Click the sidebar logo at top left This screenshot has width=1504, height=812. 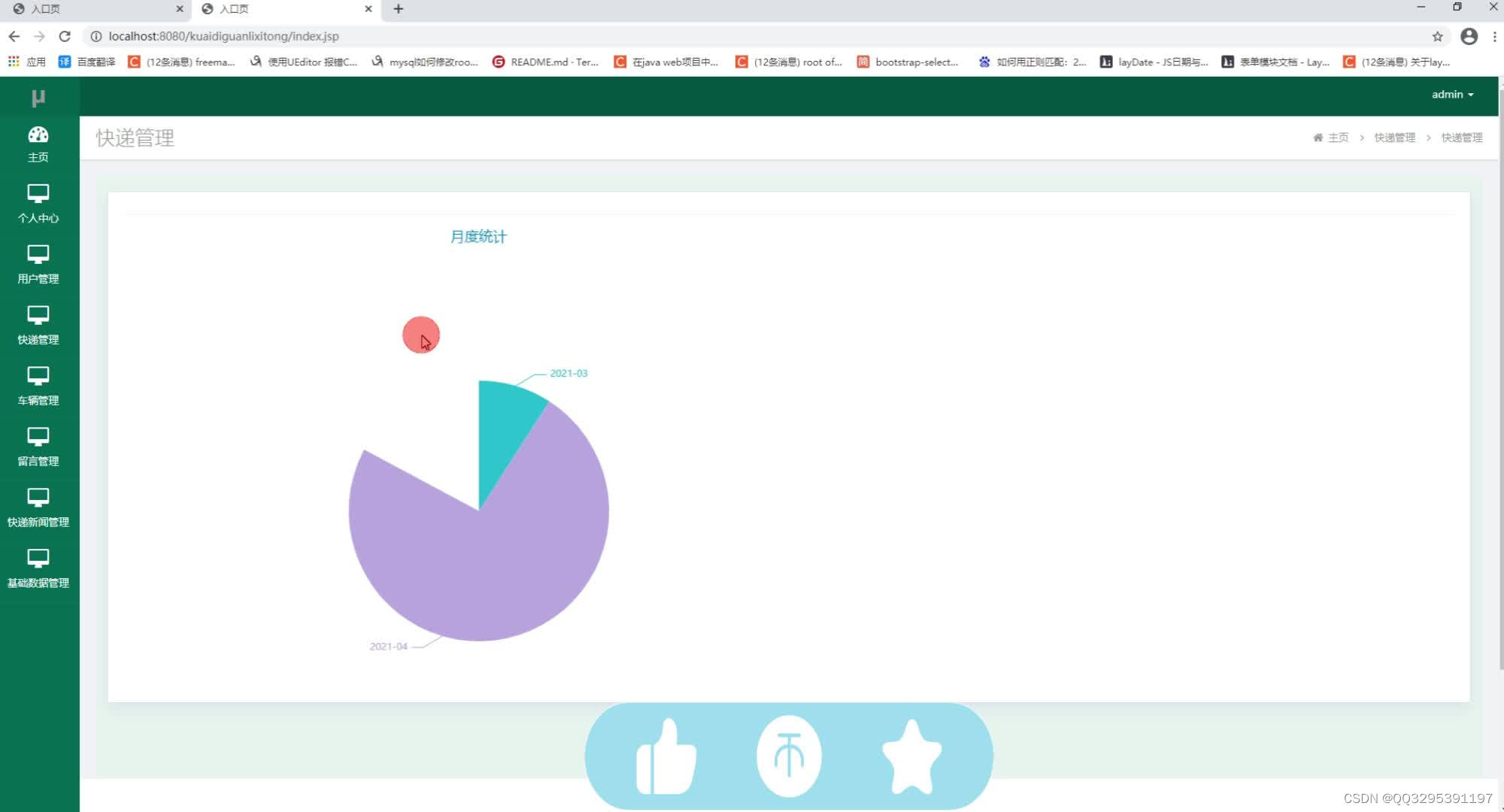tap(38, 98)
